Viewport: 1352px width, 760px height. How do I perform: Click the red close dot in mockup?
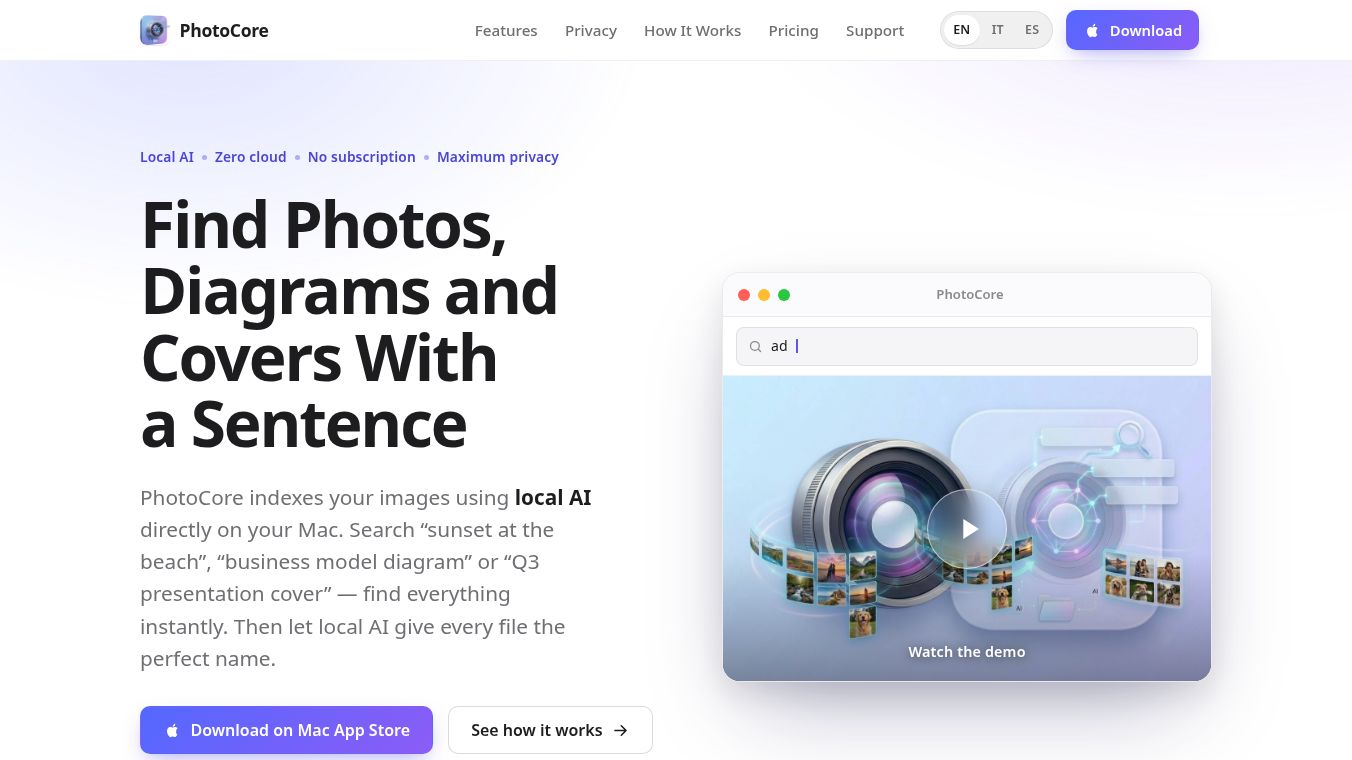point(744,295)
